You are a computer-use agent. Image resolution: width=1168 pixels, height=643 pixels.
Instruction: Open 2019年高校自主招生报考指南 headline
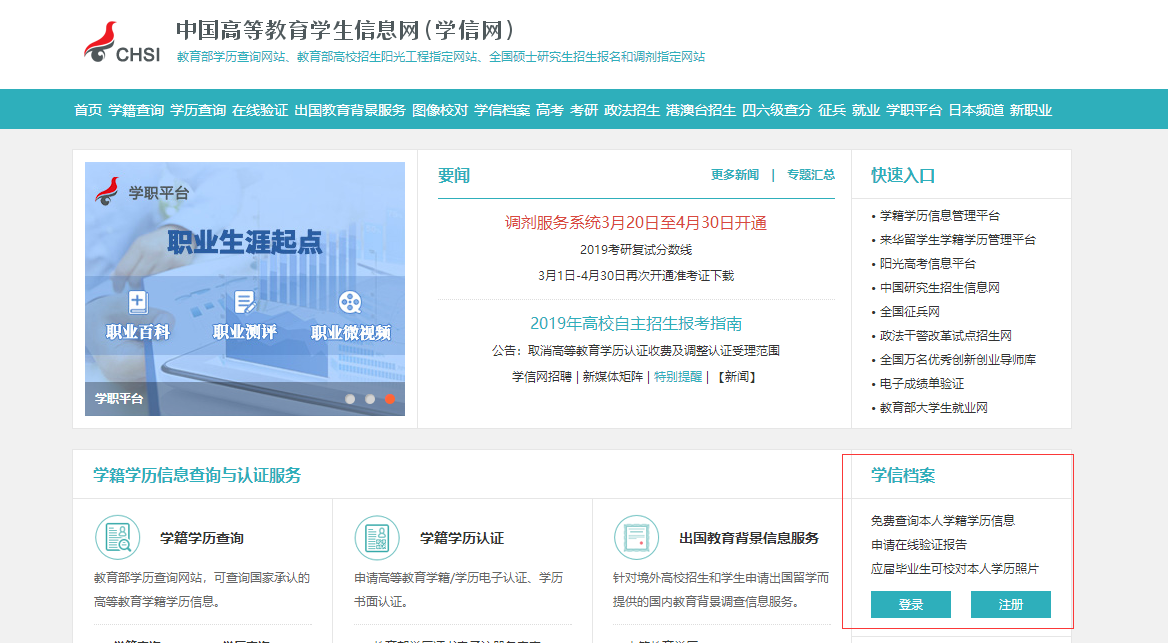click(x=635, y=323)
